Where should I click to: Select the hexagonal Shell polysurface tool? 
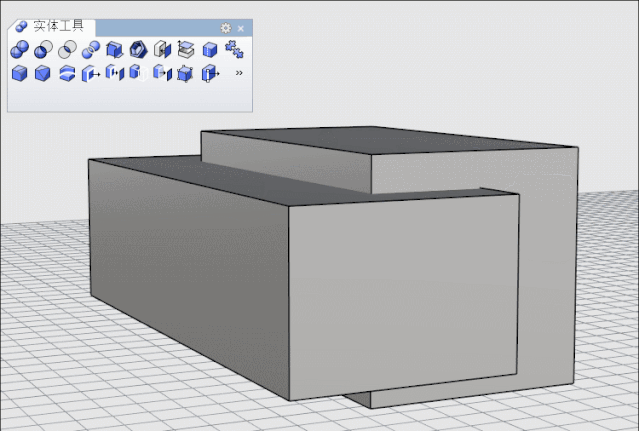click(x=138, y=49)
